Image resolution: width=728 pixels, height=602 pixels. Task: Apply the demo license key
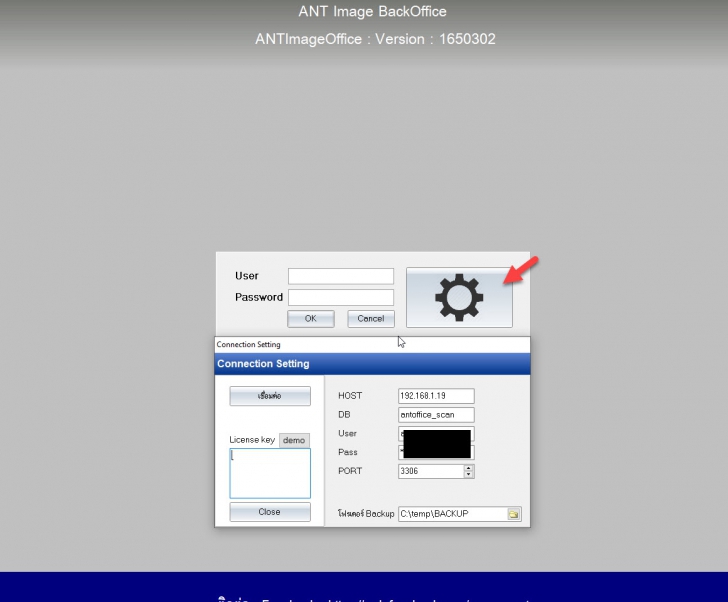pyautogui.click(x=294, y=440)
